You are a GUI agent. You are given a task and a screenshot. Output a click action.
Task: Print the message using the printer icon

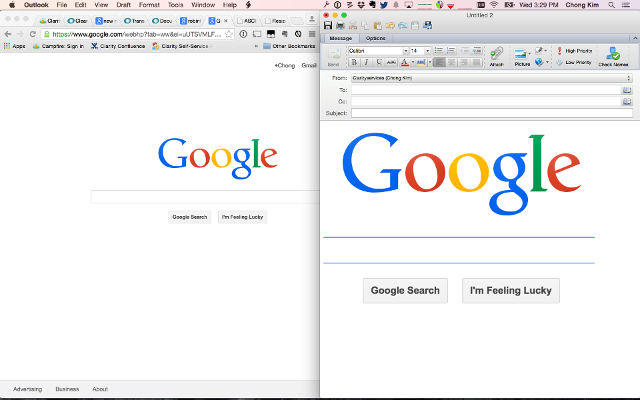pos(340,25)
